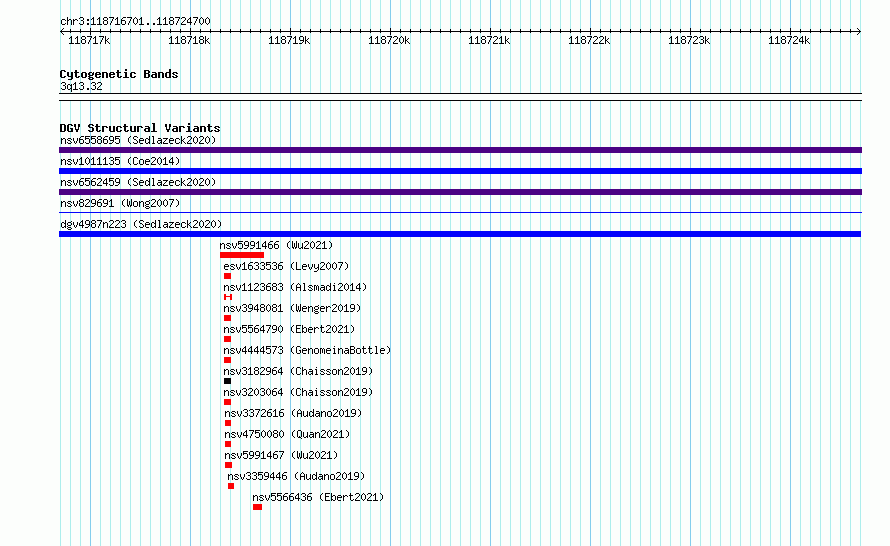The width and height of the screenshot is (890, 546).
Task: Click the 118720k ruler label
Action: [389, 40]
